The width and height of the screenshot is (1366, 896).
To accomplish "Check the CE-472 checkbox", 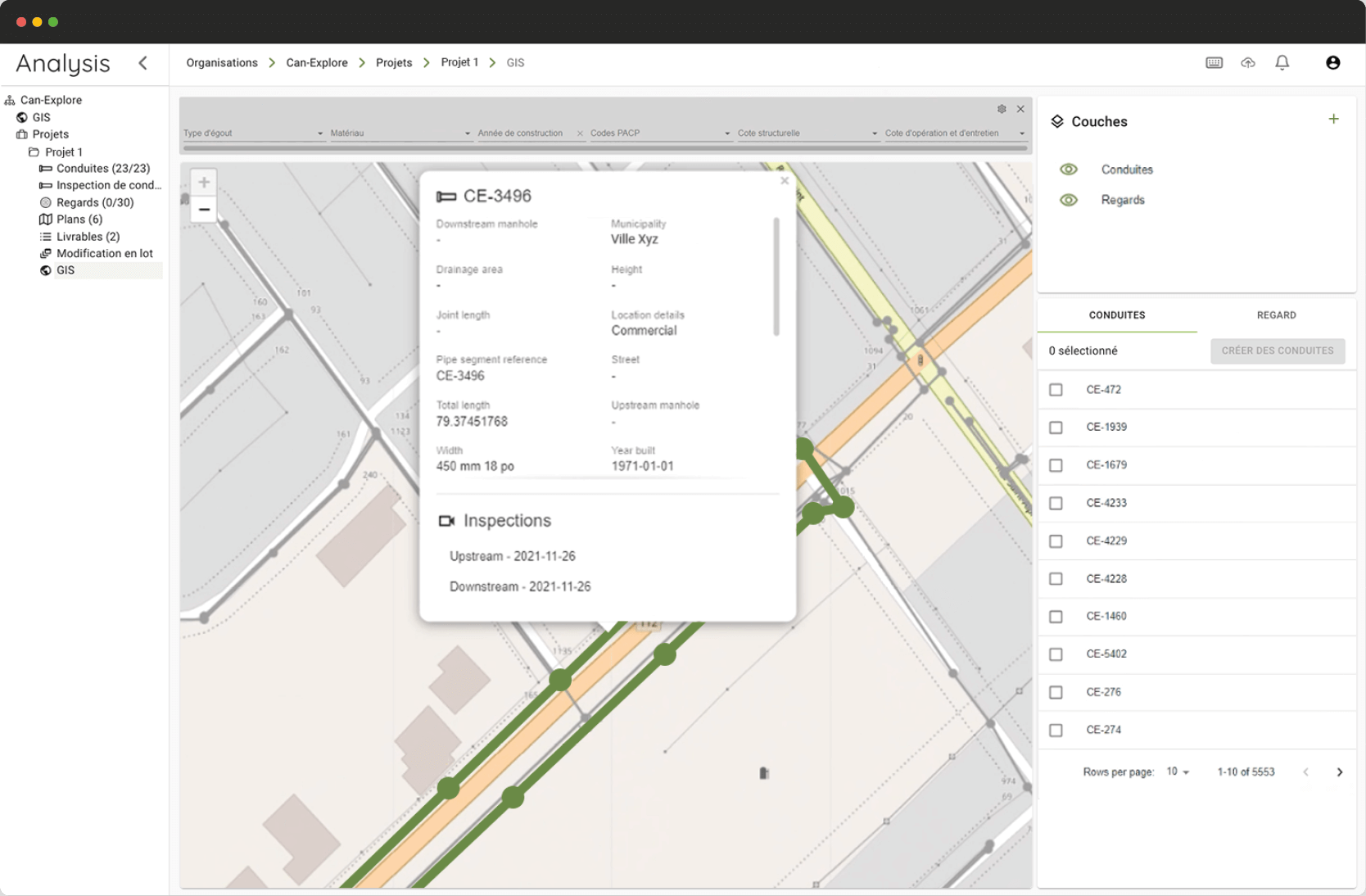I will pyautogui.click(x=1056, y=390).
